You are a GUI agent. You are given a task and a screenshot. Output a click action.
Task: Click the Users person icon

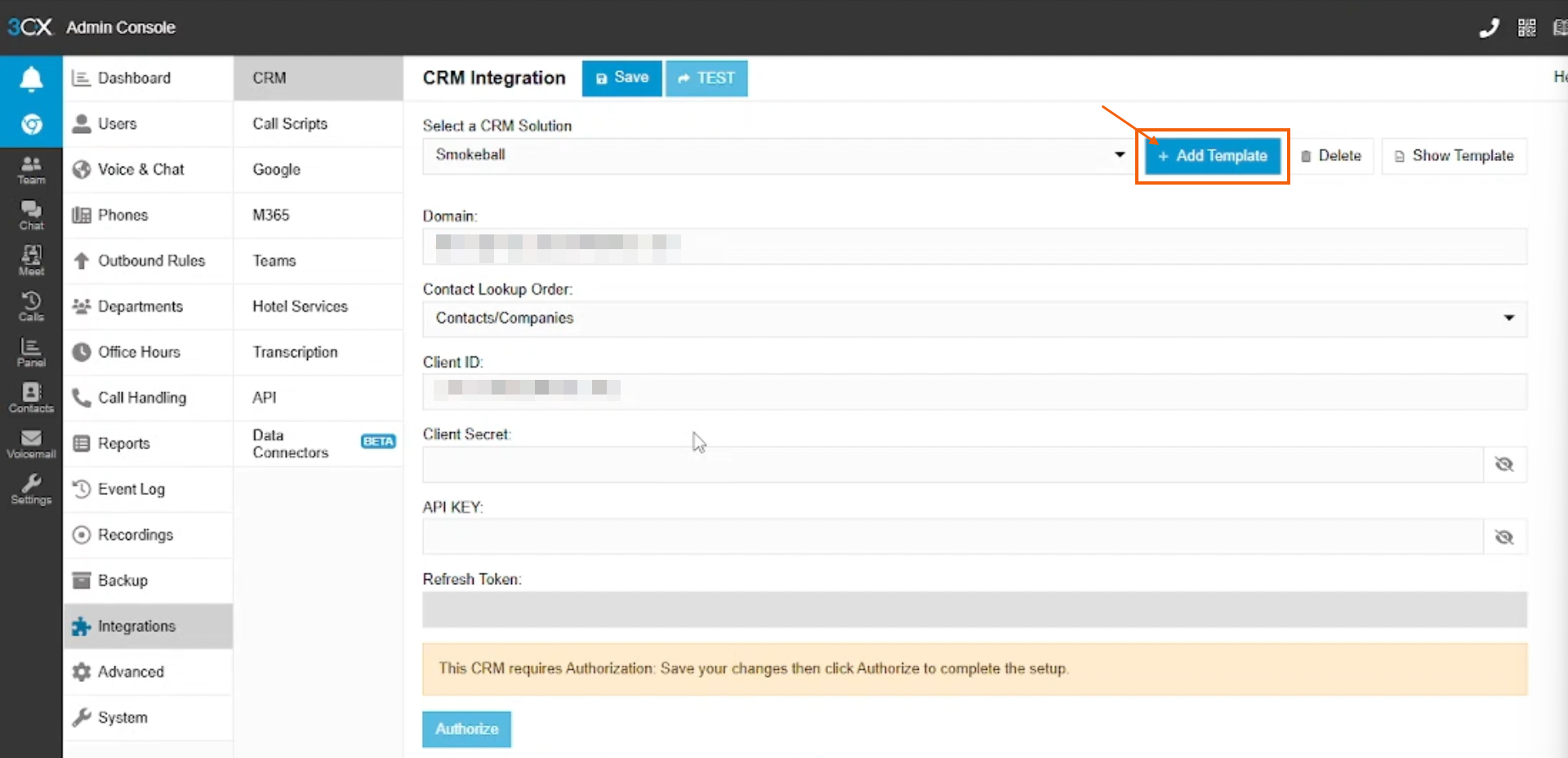81,124
